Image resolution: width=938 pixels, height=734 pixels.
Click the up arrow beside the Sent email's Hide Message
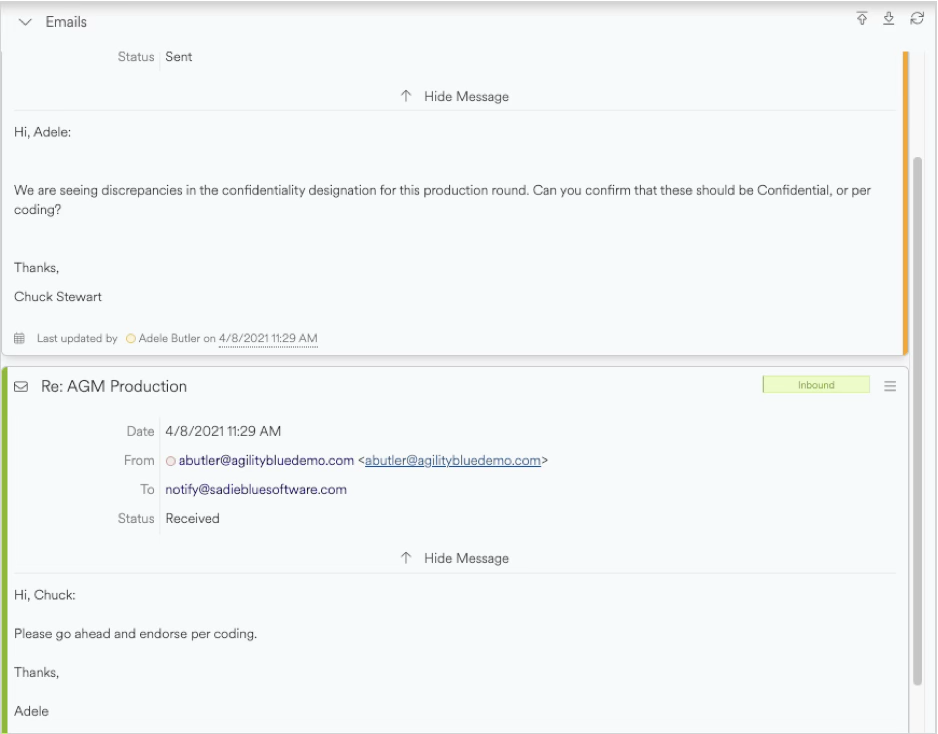[406, 96]
